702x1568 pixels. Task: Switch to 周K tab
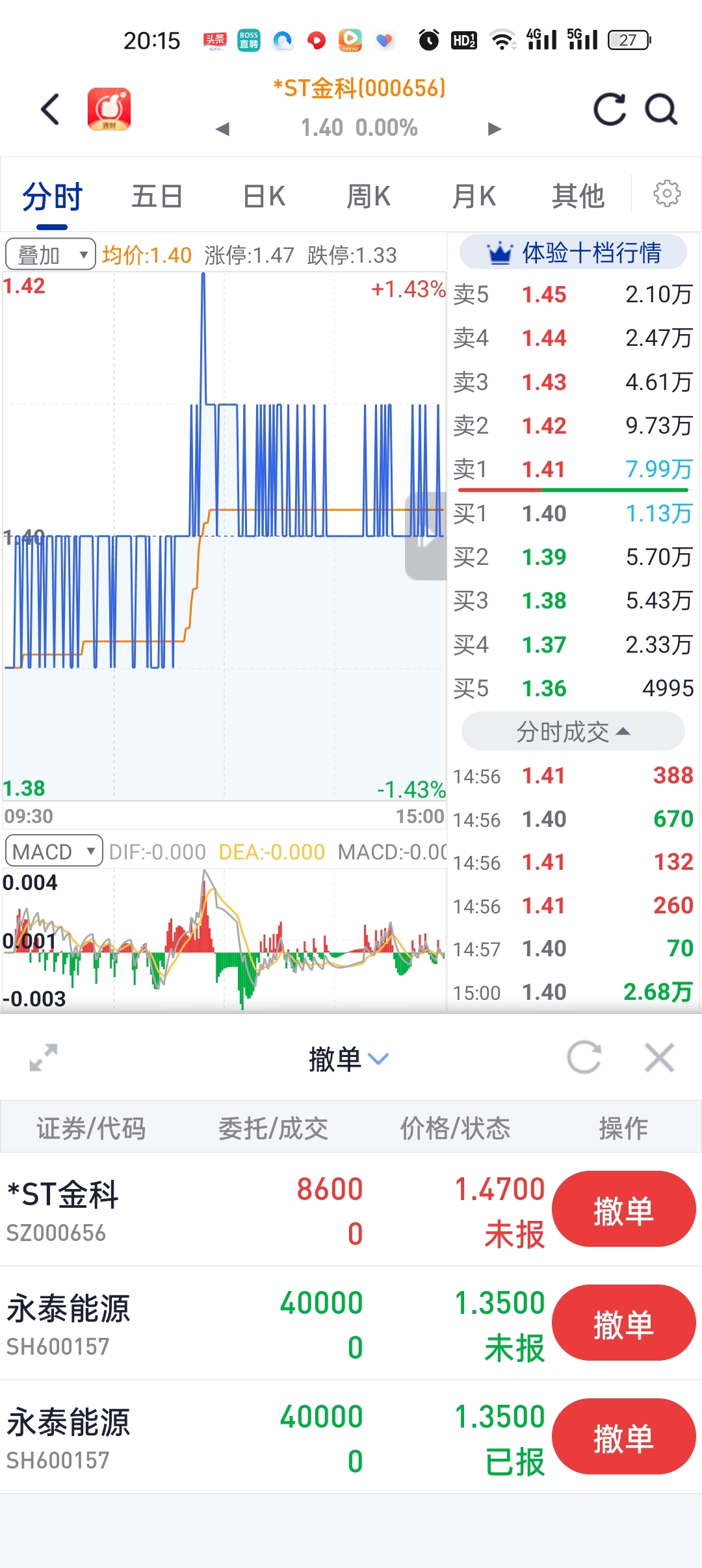point(369,196)
